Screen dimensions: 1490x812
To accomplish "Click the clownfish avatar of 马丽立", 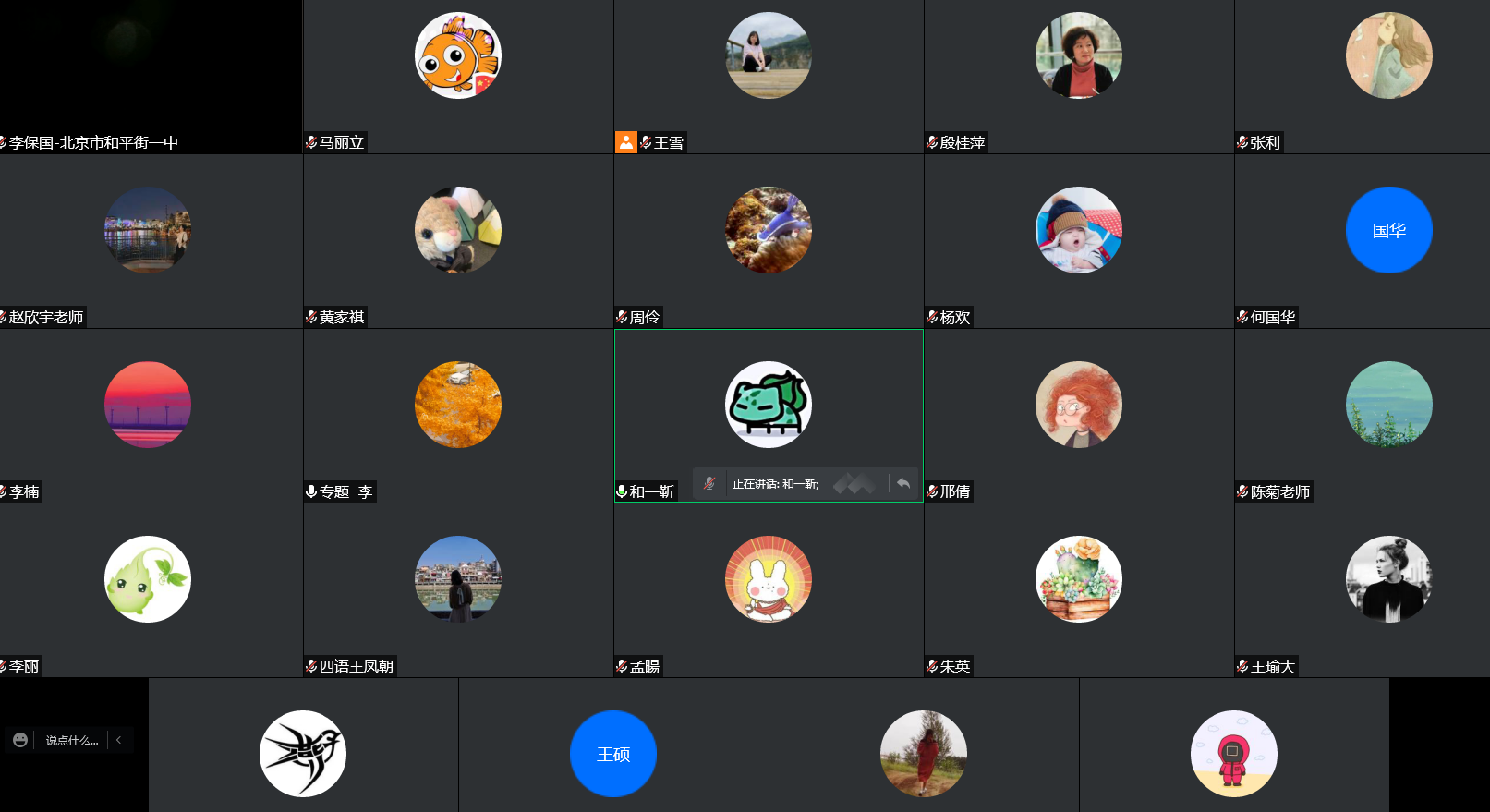I will point(458,55).
